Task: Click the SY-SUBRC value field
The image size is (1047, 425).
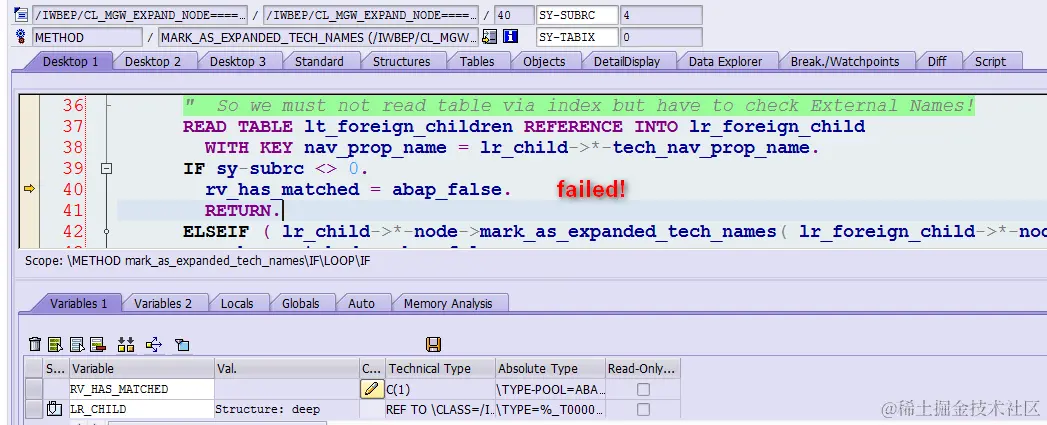Action: coord(661,15)
